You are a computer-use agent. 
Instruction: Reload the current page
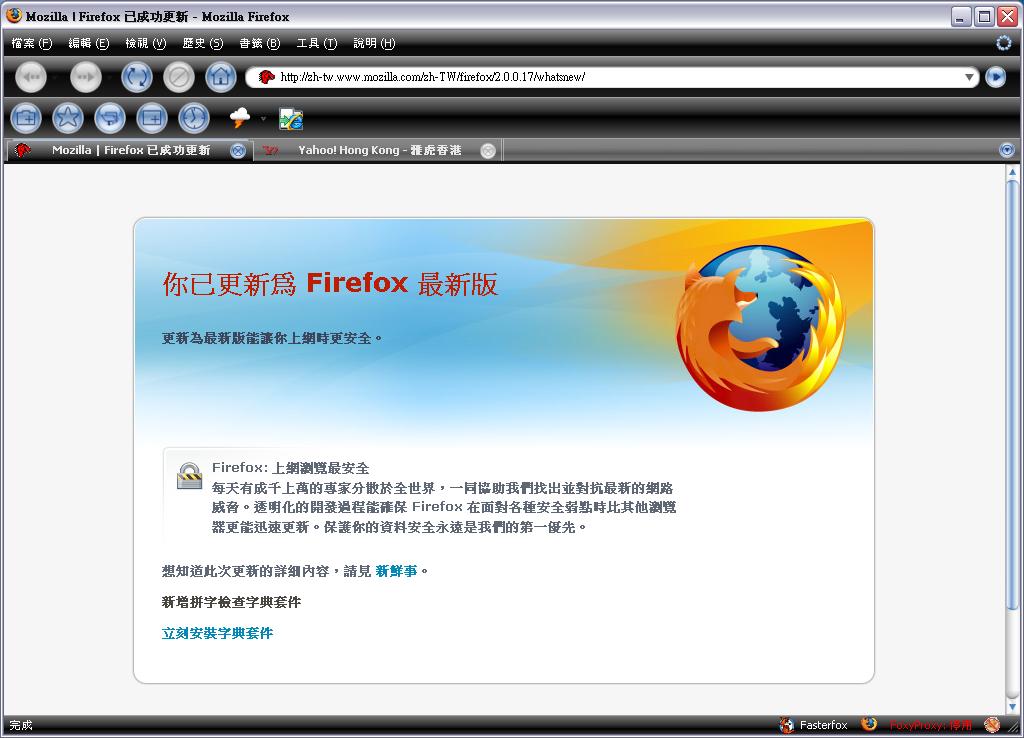click(136, 78)
